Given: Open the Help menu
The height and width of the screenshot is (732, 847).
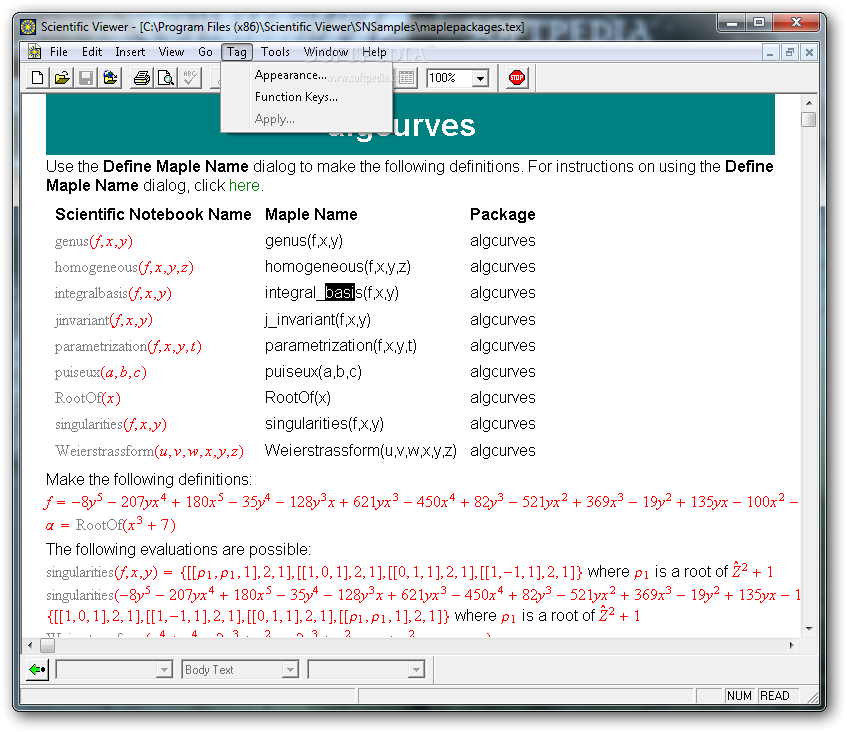Looking at the screenshot, I should (x=374, y=52).
